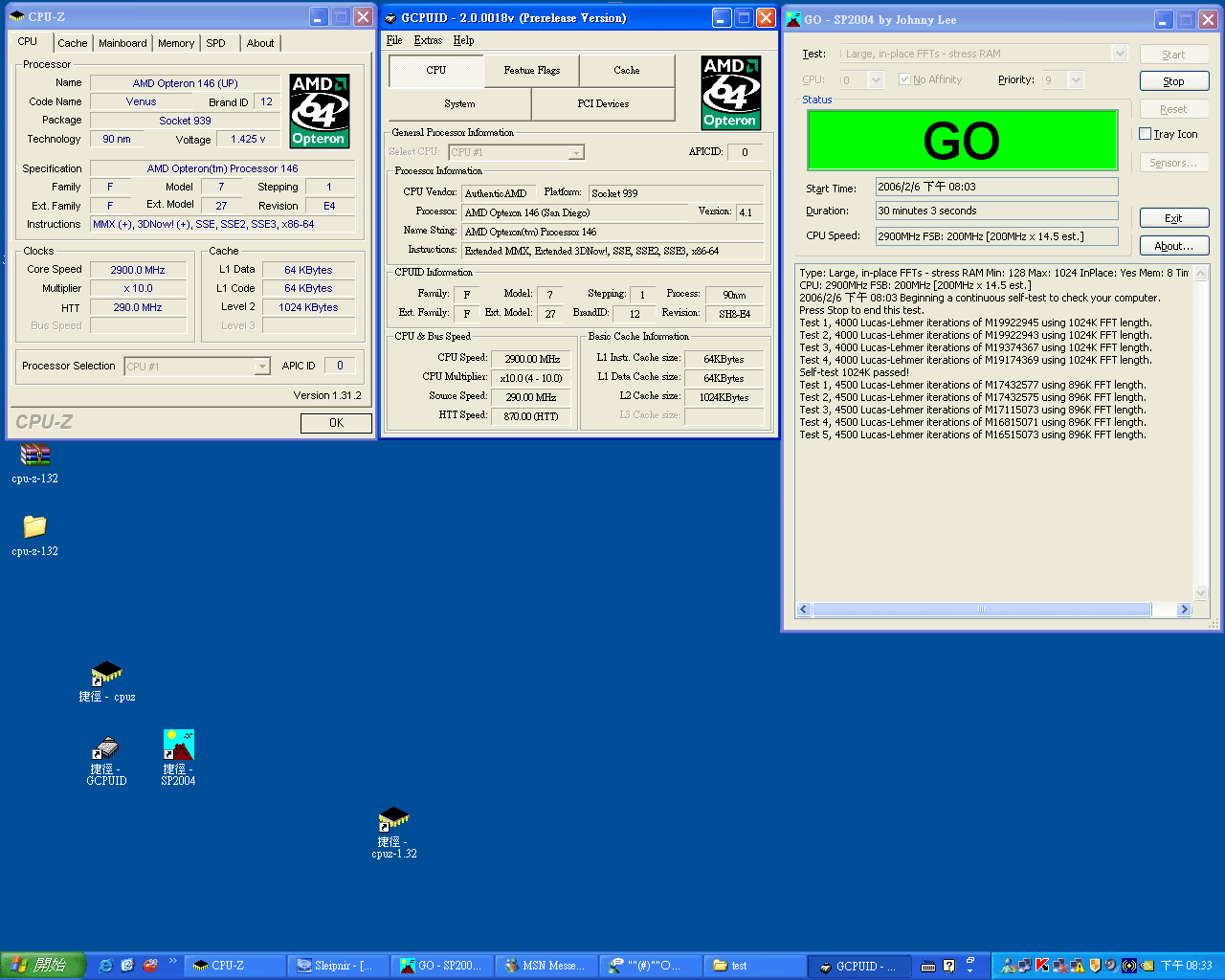Click the GCPUID title bar icon
Viewport: 1225px width, 980px height.
pyautogui.click(x=390, y=17)
